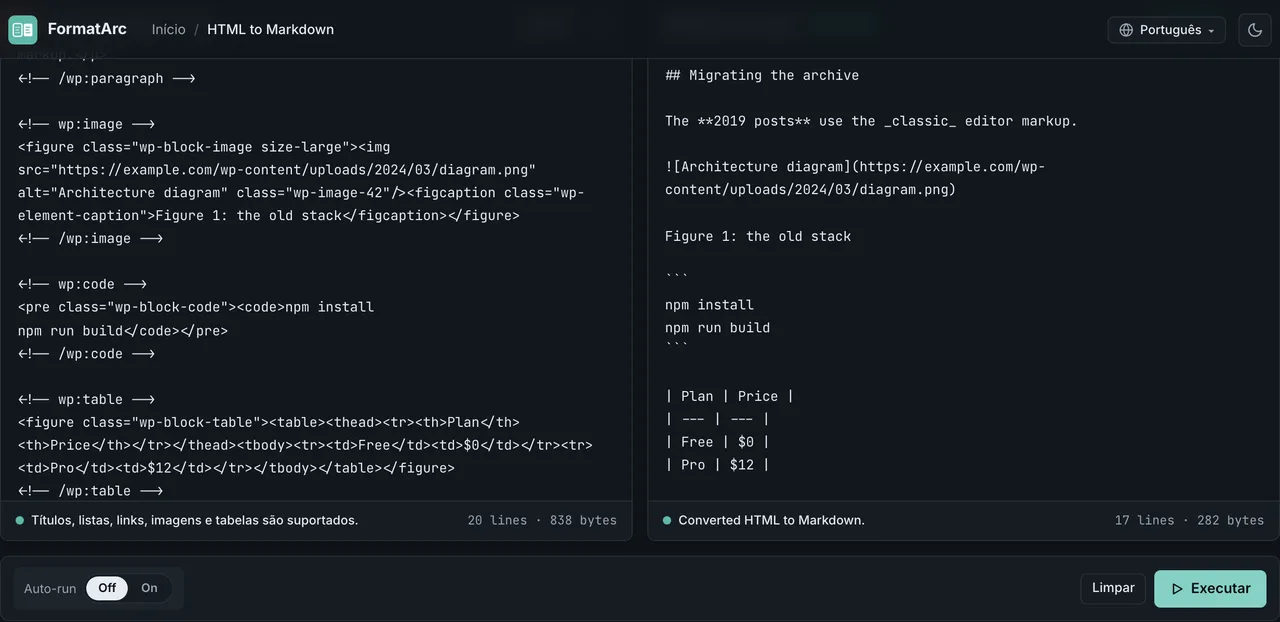Click the play icon on Executar
1280x622 pixels.
tap(1177, 589)
